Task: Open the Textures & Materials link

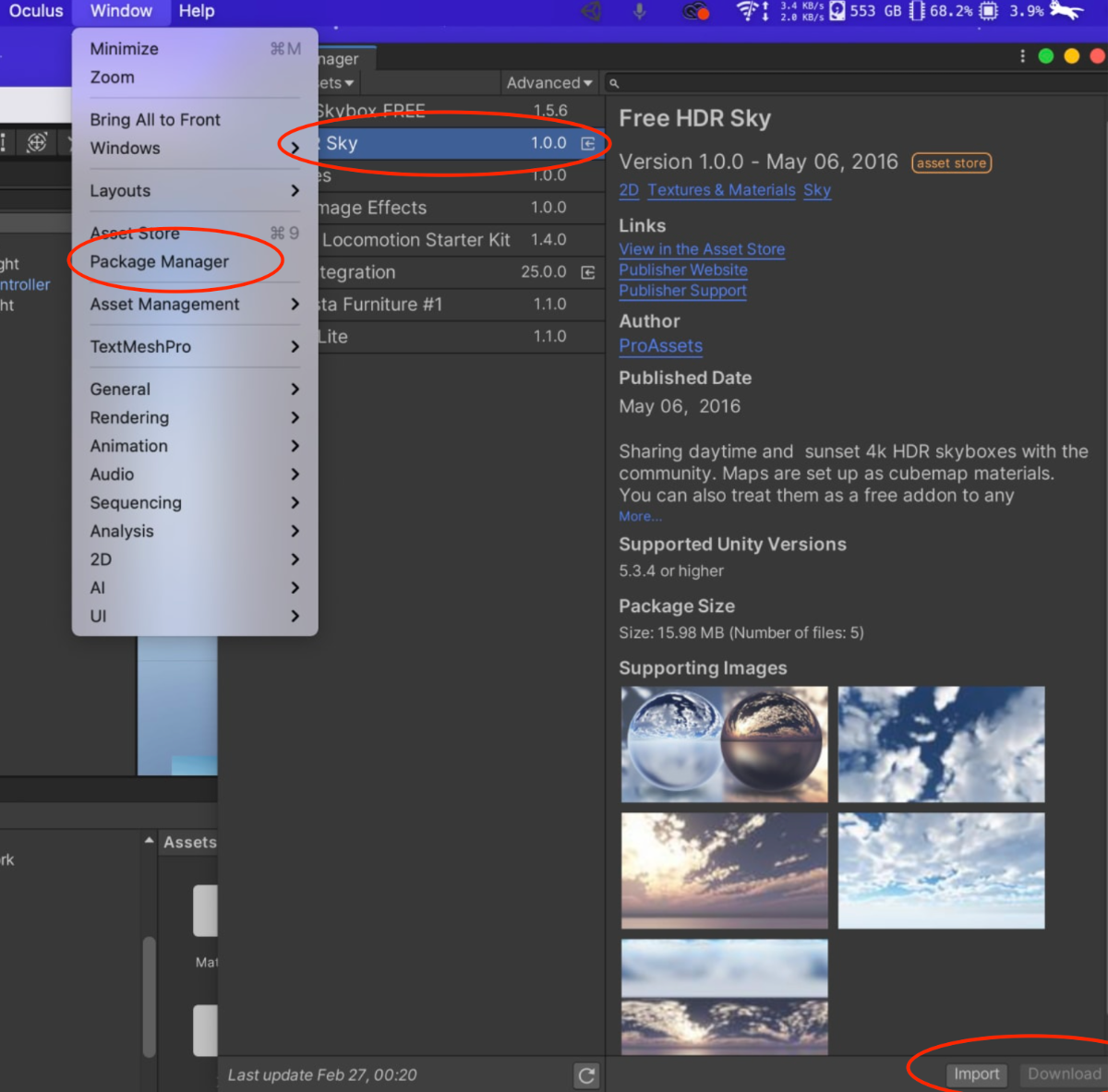Action: coord(721,190)
